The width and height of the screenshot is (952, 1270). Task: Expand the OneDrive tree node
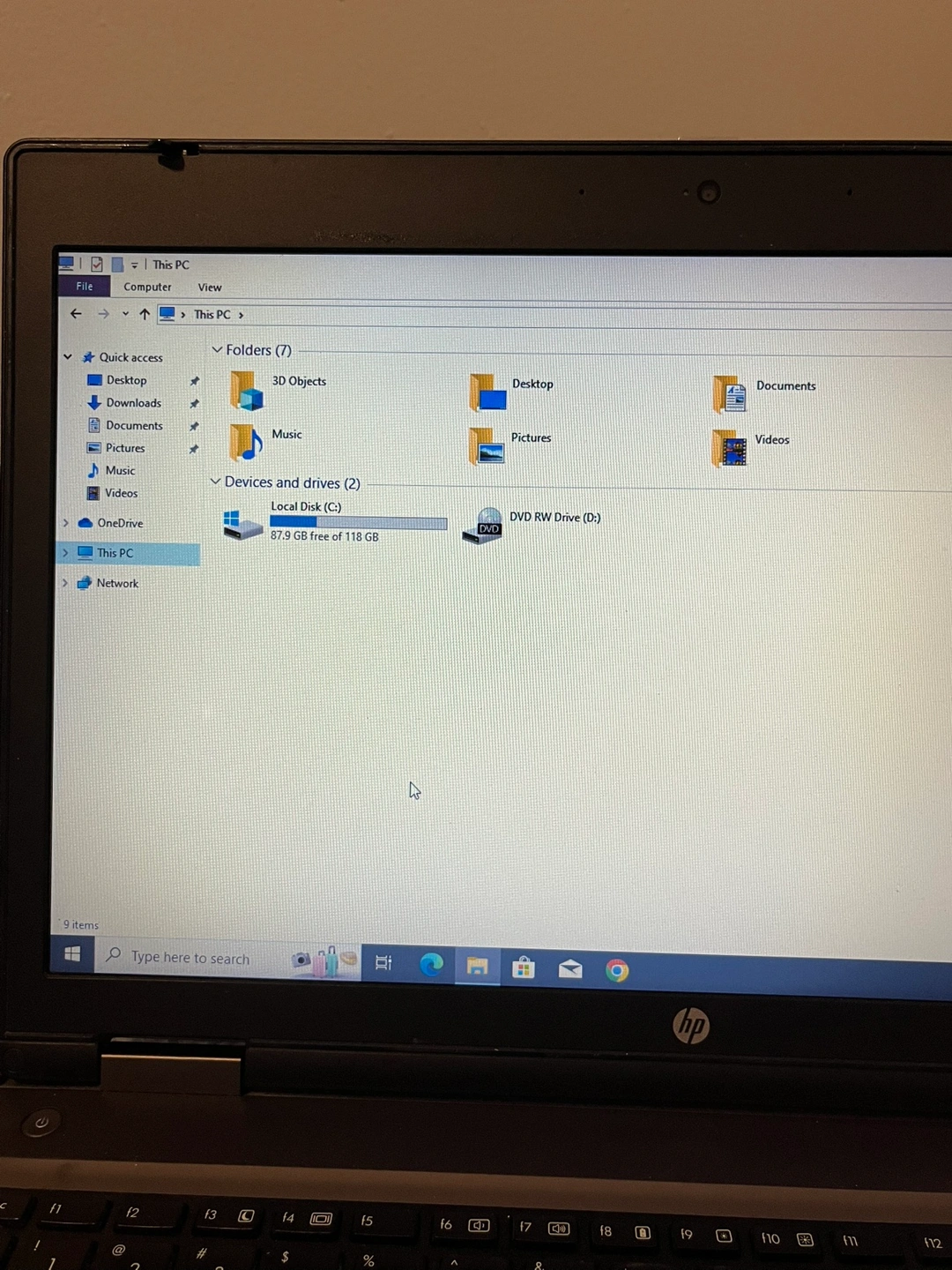point(65,523)
